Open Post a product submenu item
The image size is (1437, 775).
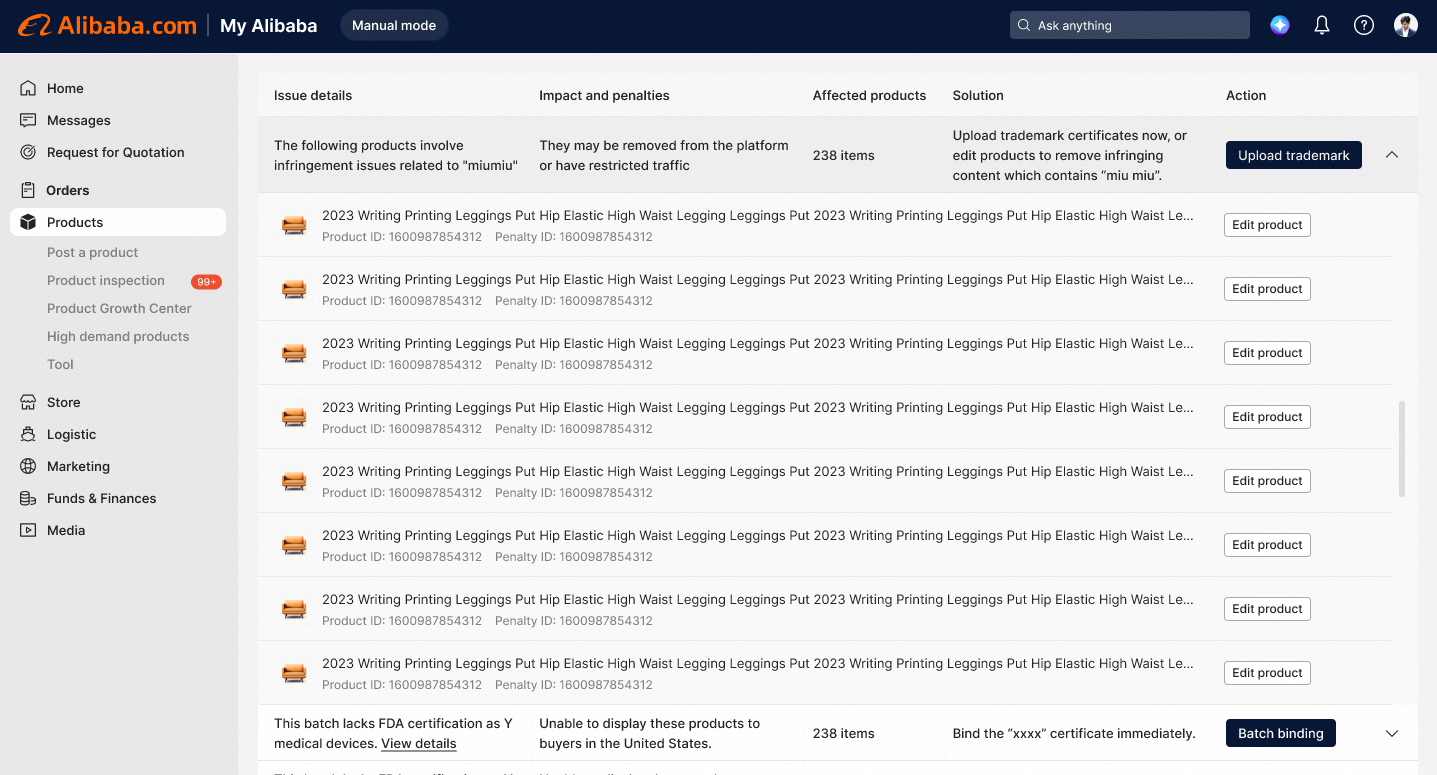pyautogui.click(x=92, y=252)
